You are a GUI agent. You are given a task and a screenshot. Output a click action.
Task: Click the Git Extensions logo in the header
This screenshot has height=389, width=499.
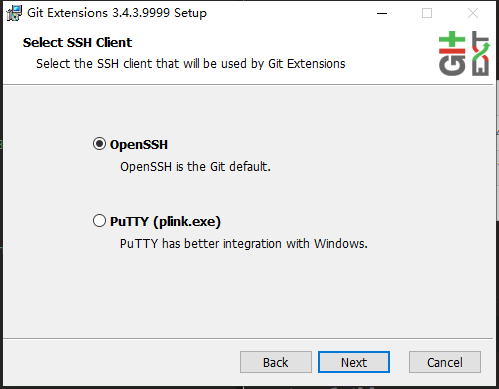click(464, 53)
